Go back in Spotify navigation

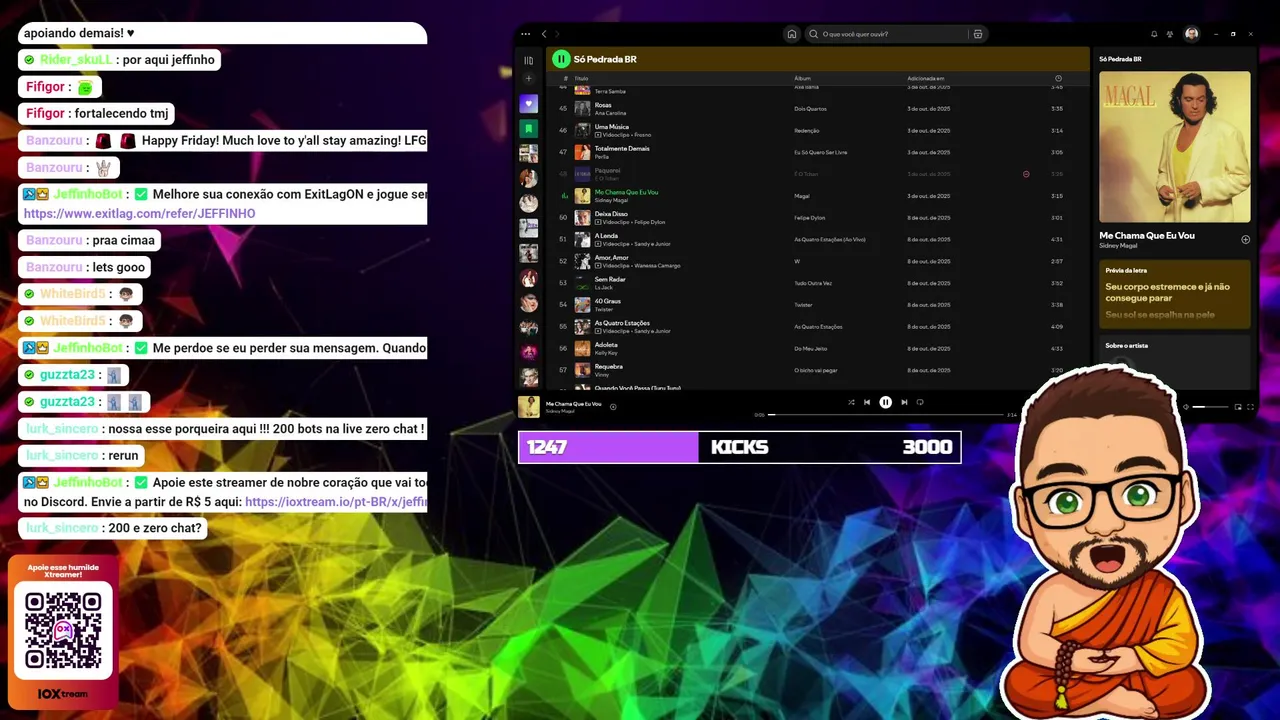544,34
